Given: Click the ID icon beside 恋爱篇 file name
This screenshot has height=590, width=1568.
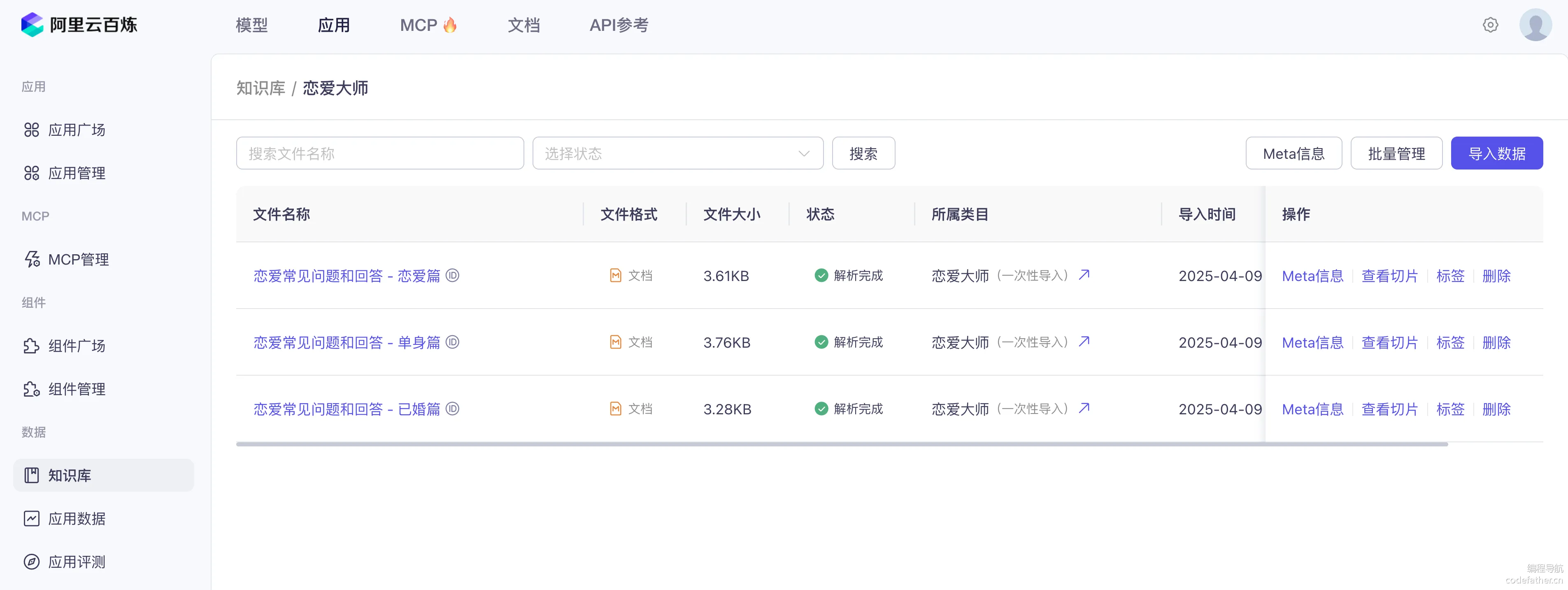Looking at the screenshot, I should point(452,276).
